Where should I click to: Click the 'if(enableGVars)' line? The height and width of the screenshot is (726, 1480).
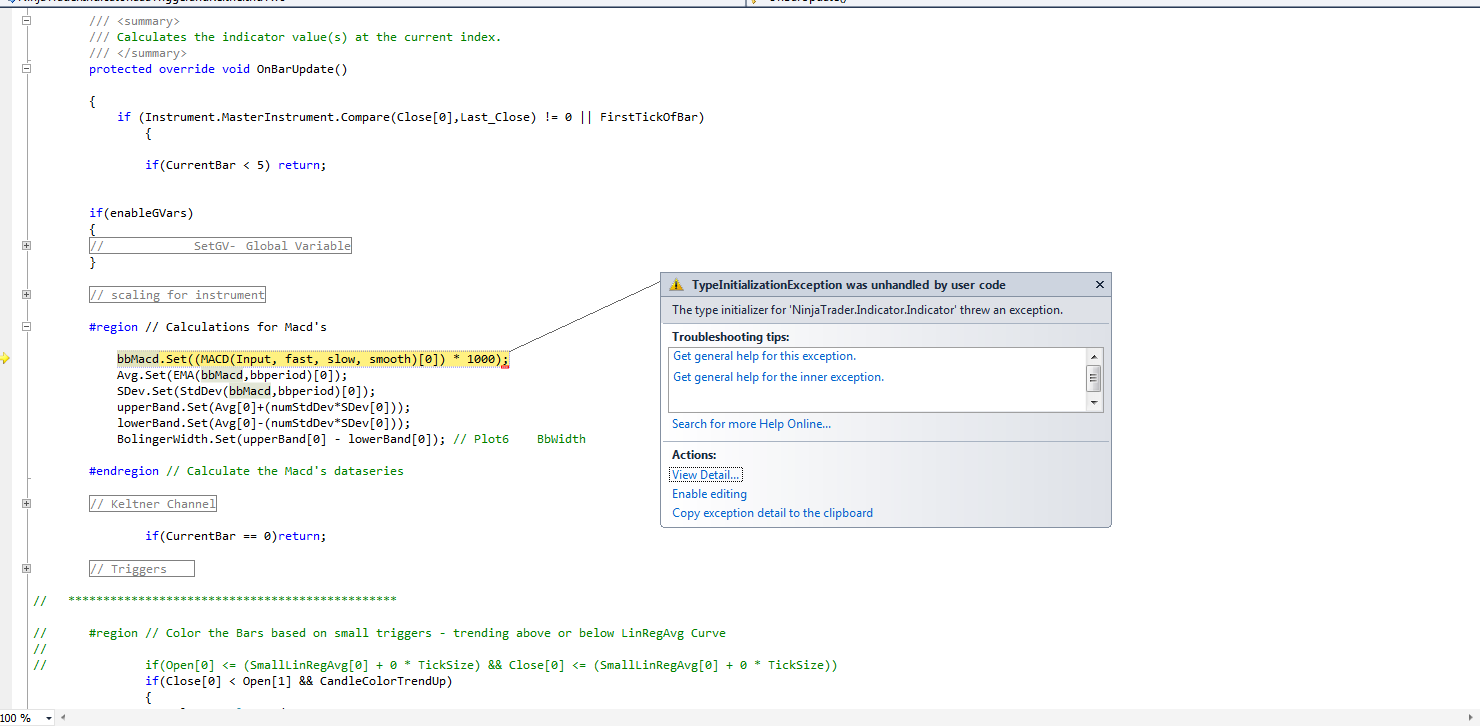[141, 213]
